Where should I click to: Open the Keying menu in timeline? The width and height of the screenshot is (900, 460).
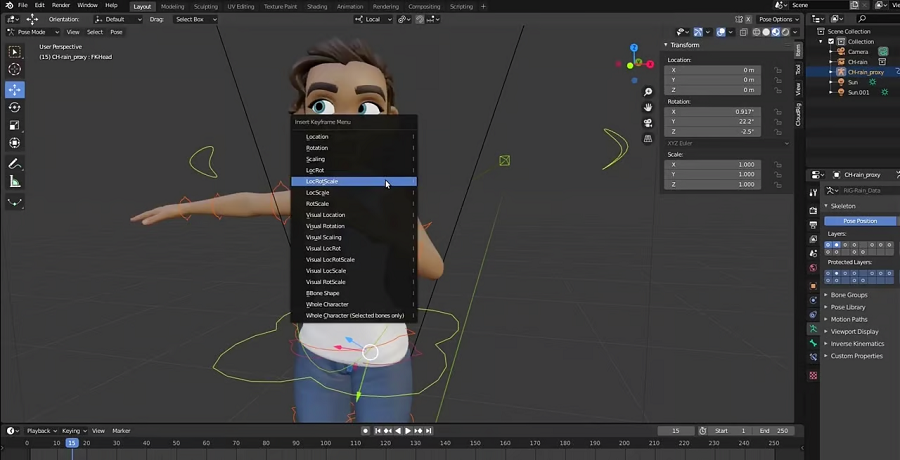point(74,431)
